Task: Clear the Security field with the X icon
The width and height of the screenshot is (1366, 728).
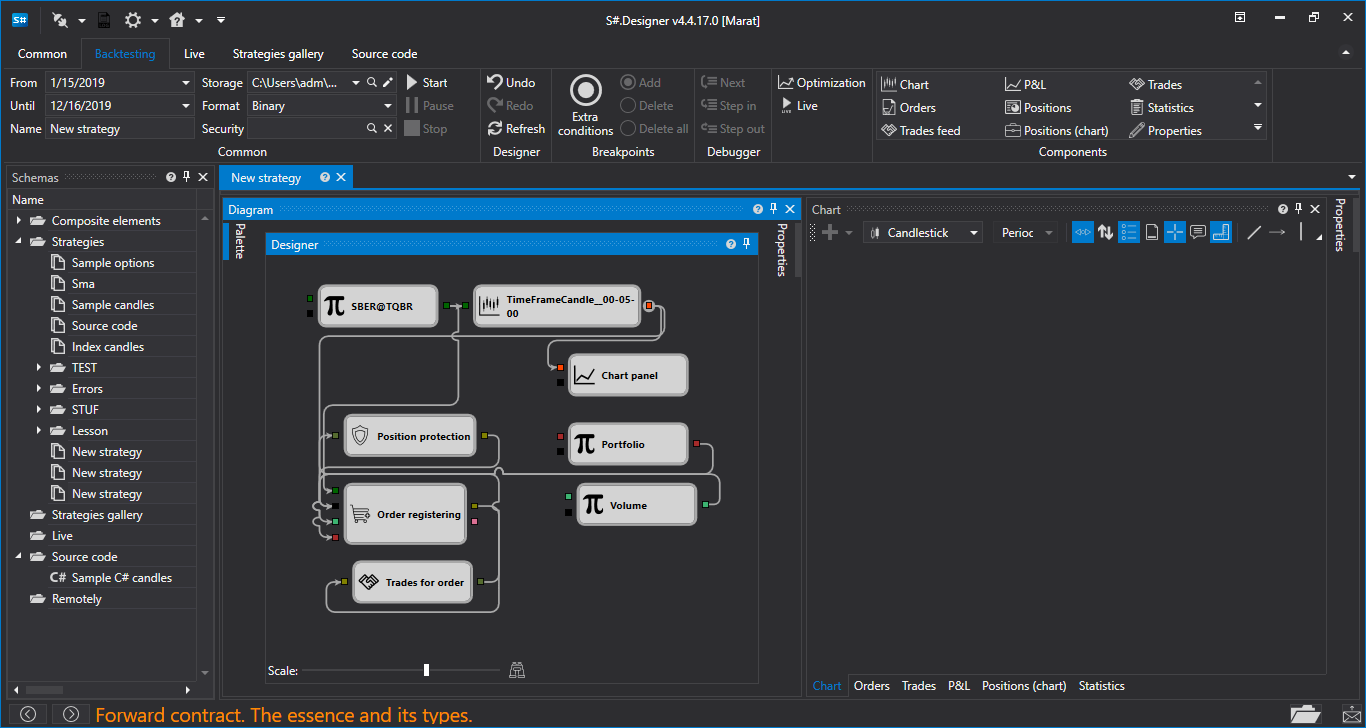Action: pos(388,129)
